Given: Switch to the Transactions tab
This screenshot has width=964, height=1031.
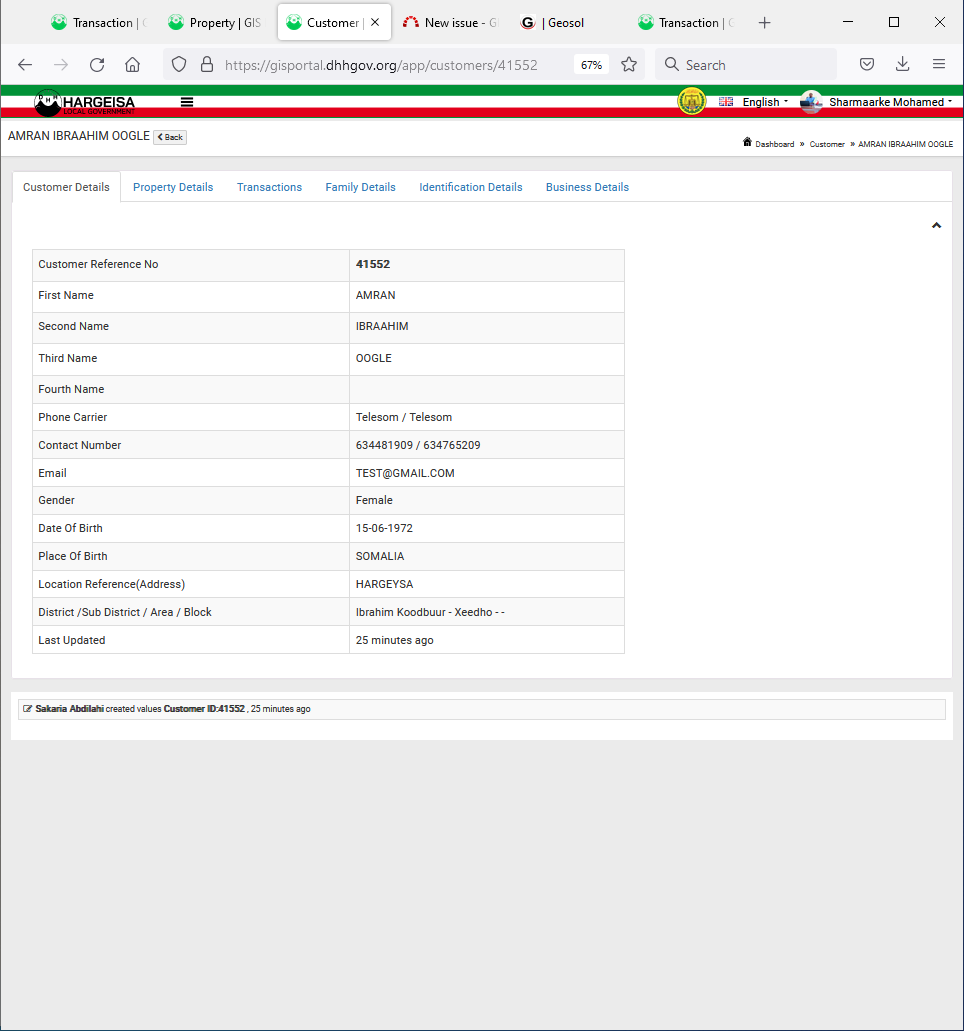Looking at the screenshot, I should (x=270, y=187).
